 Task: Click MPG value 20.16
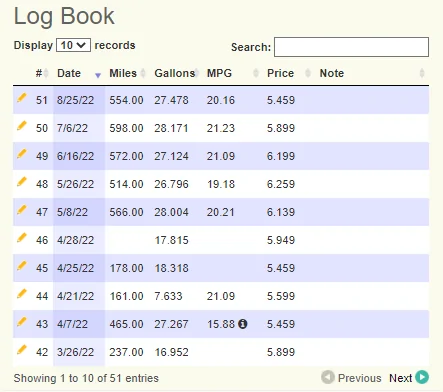[221, 100]
